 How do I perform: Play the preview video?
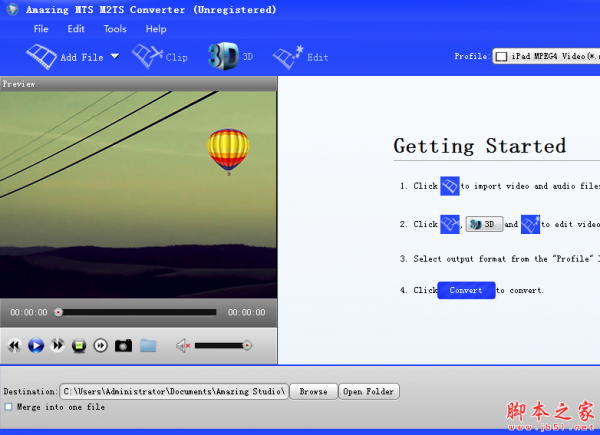tap(36, 345)
